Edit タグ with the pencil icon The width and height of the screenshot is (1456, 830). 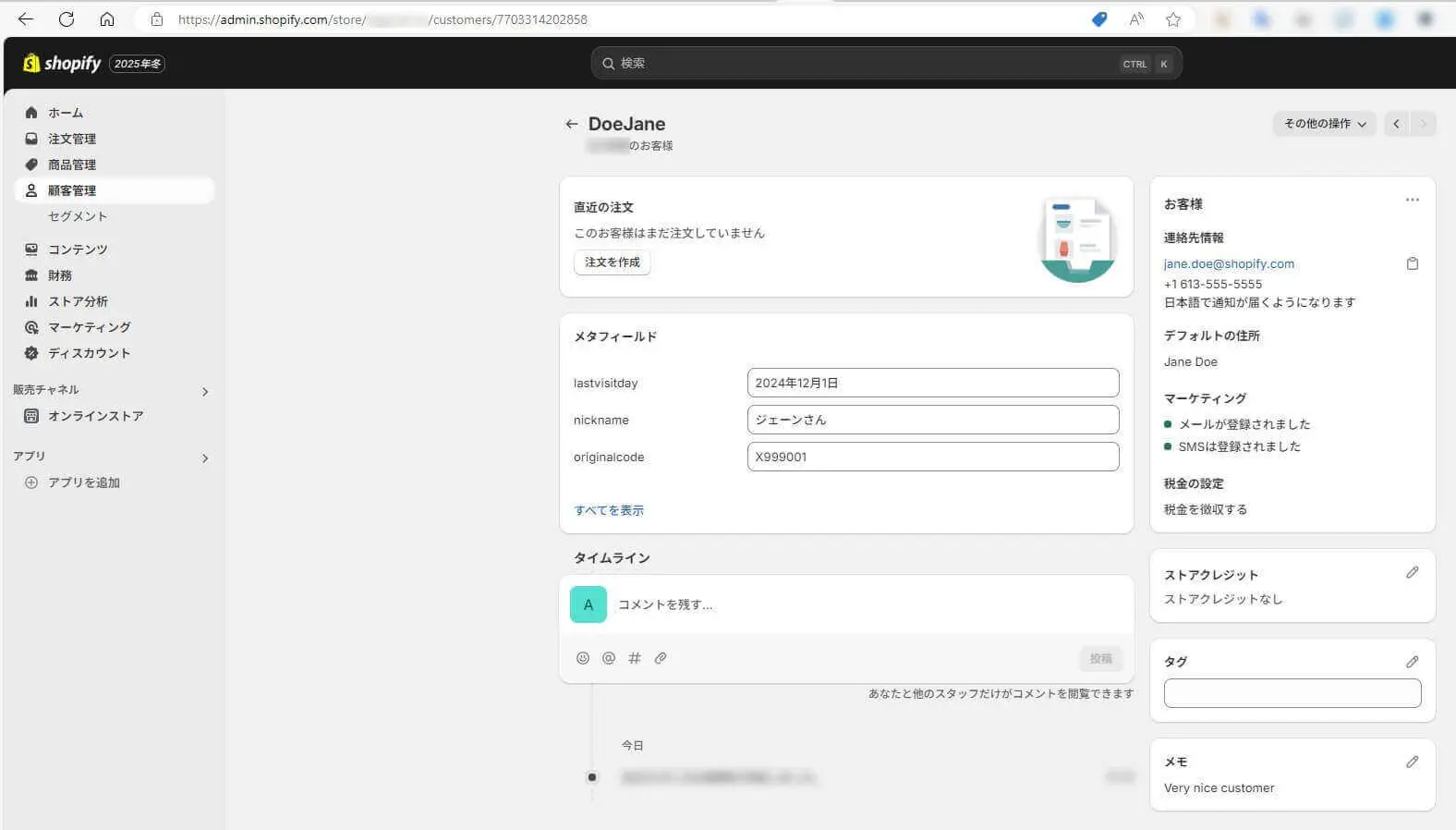point(1413,662)
